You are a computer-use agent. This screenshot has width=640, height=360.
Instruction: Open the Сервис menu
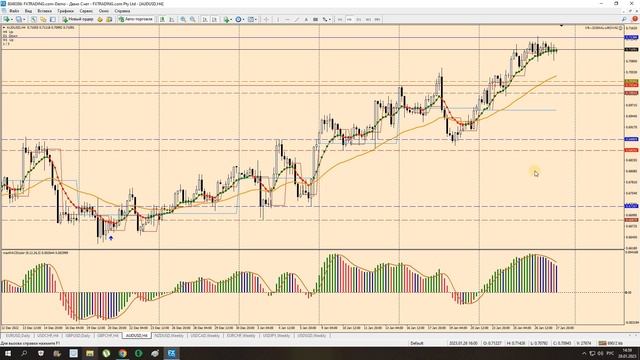[x=86, y=11]
